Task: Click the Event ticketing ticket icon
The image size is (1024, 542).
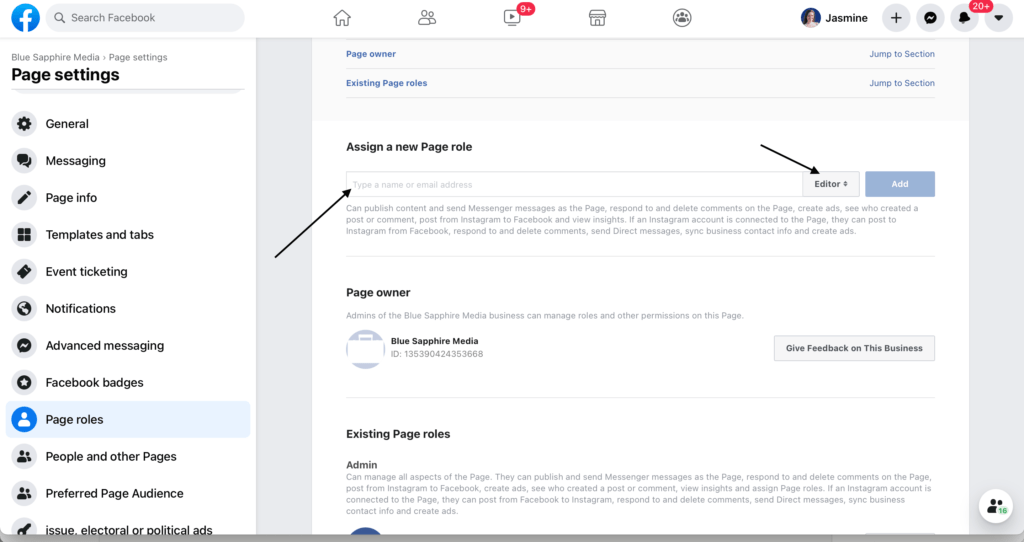Action: coord(24,272)
